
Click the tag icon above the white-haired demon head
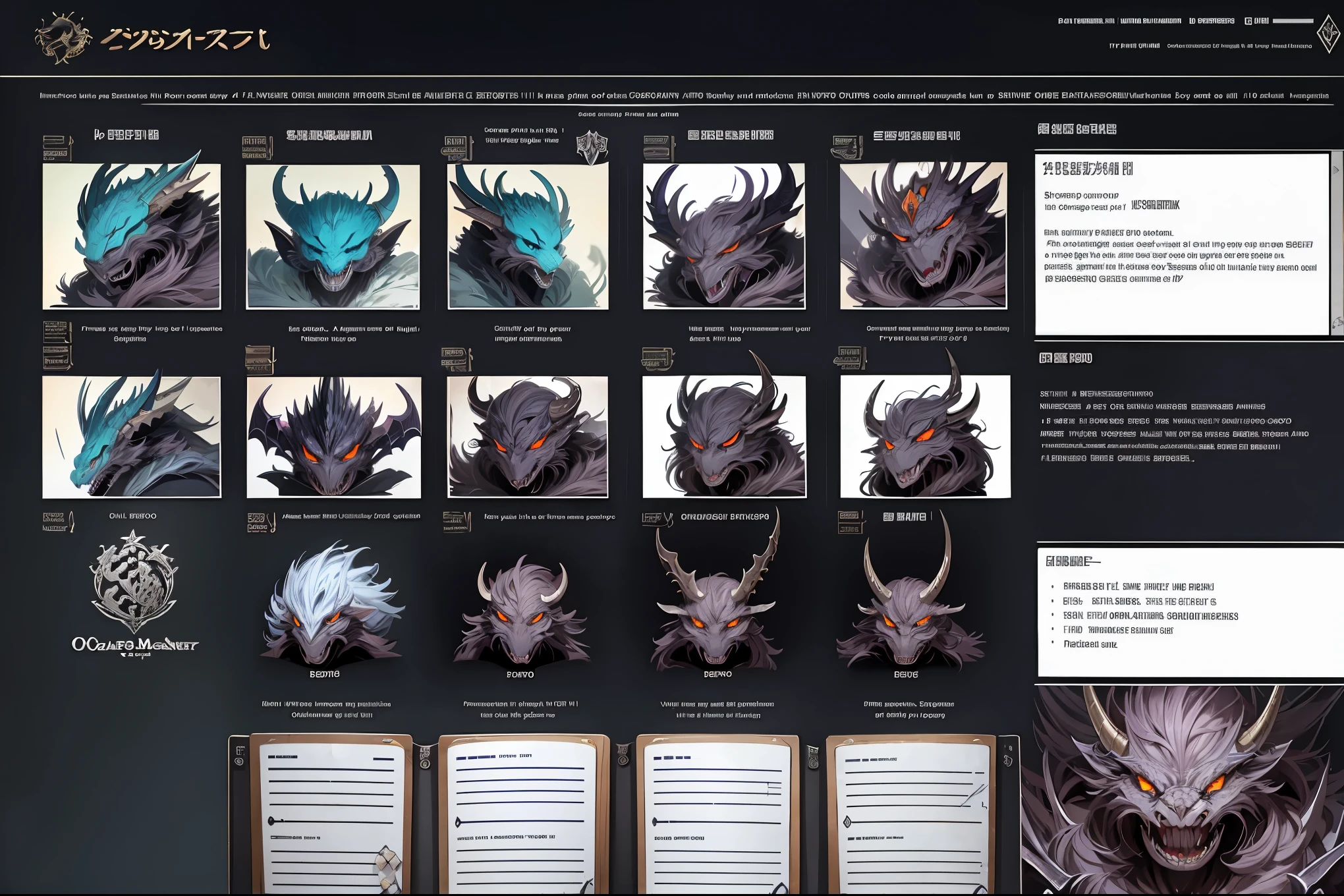tap(261, 522)
